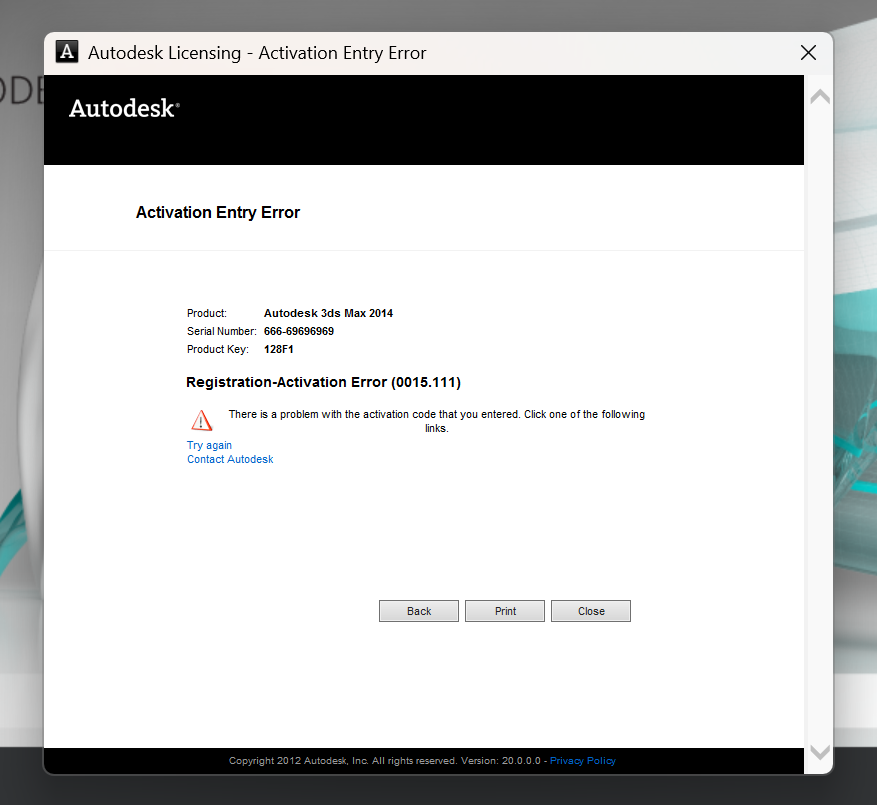Click the "Product:" label

(207, 313)
